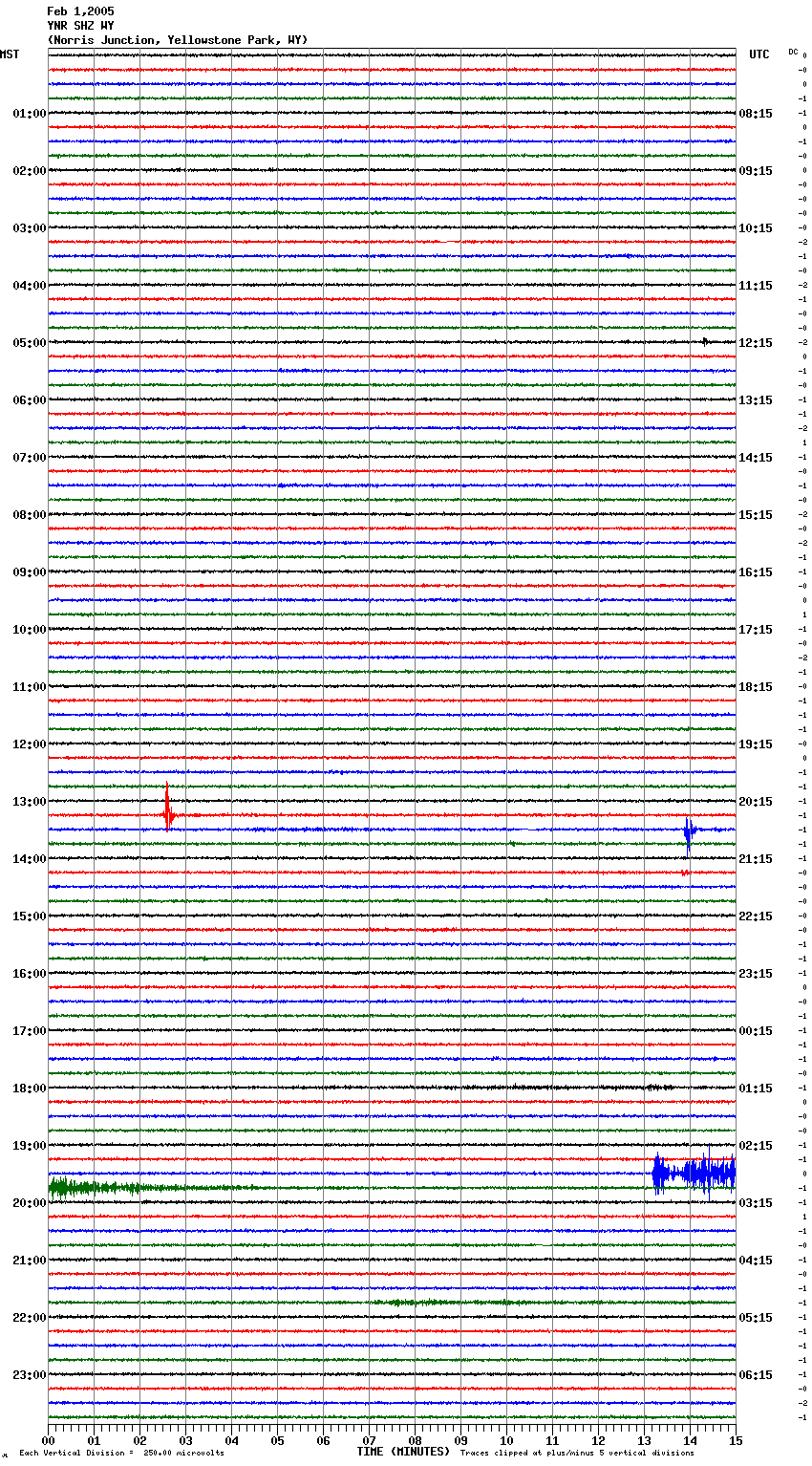Image resolution: width=812 pixels, height=1466 pixels.
Task: Select the 17:00 MST time label
Action: tap(30, 1031)
